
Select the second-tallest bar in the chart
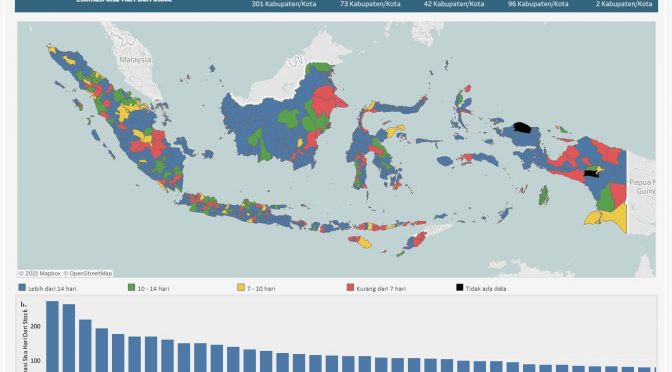[x=69, y=338]
